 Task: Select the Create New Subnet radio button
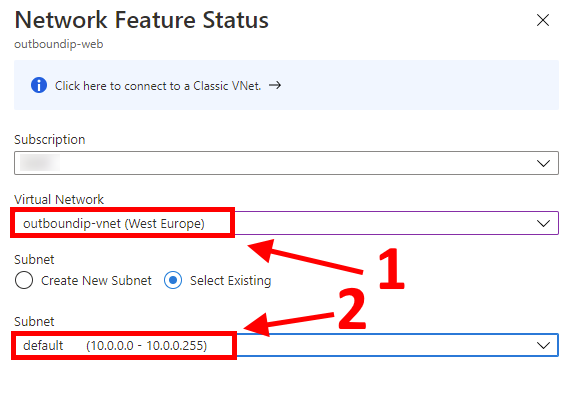[24, 280]
